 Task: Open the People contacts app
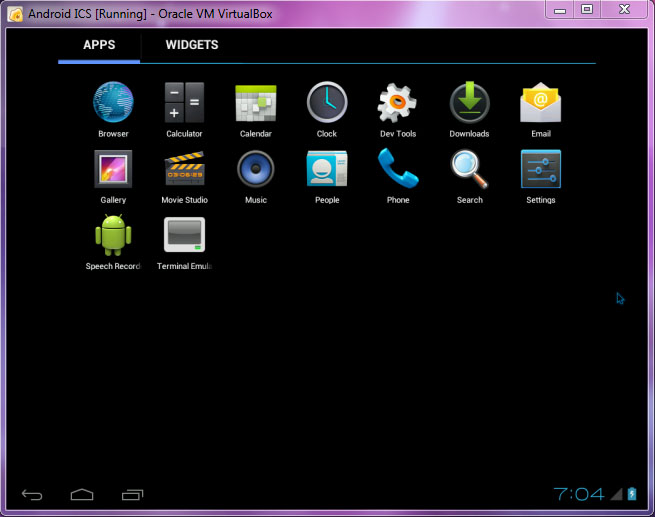click(327, 168)
